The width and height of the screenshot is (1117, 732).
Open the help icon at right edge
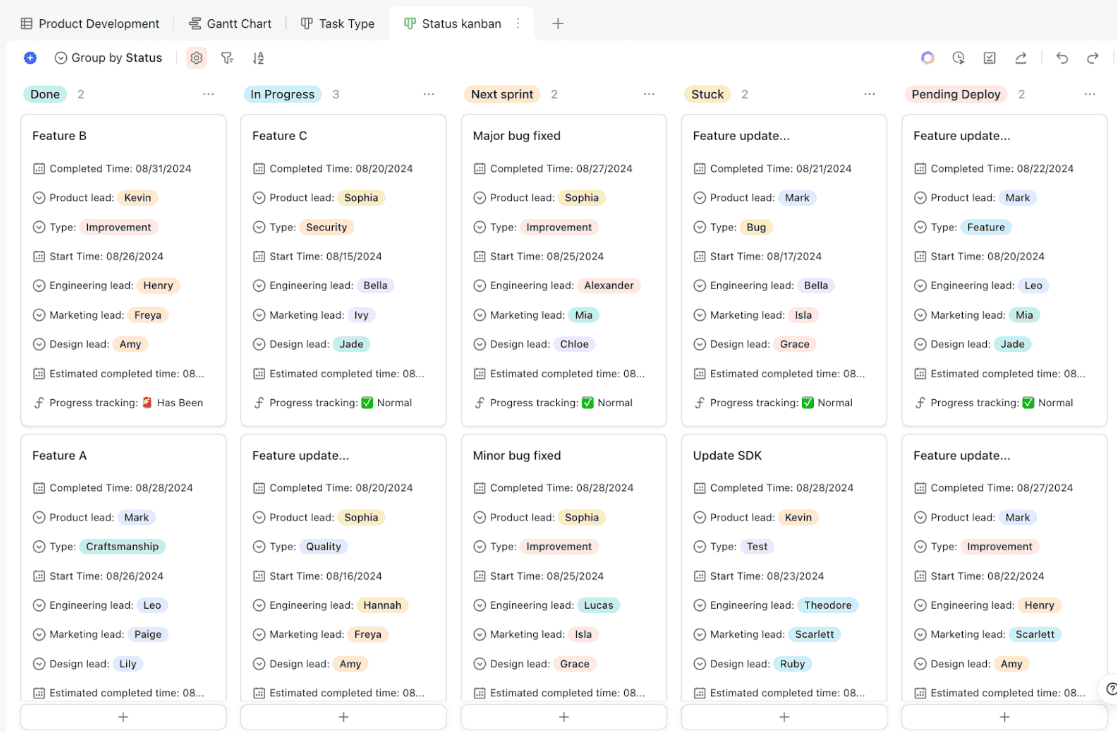pos(1110,689)
